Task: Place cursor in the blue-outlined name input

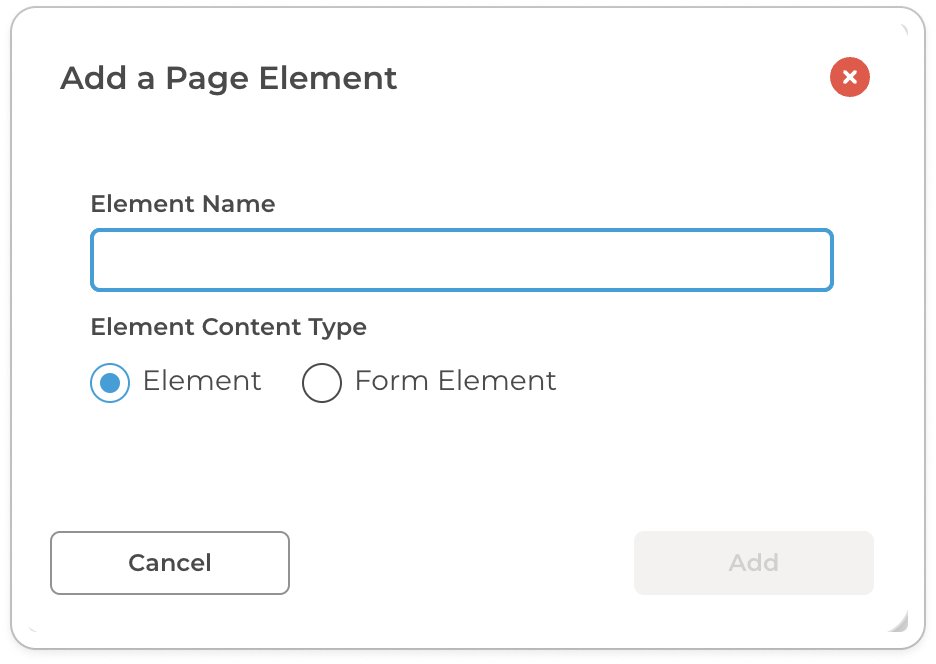Action: (461, 260)
